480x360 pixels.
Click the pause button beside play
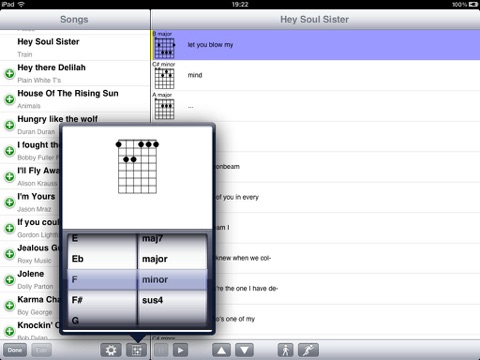(161, 350)
